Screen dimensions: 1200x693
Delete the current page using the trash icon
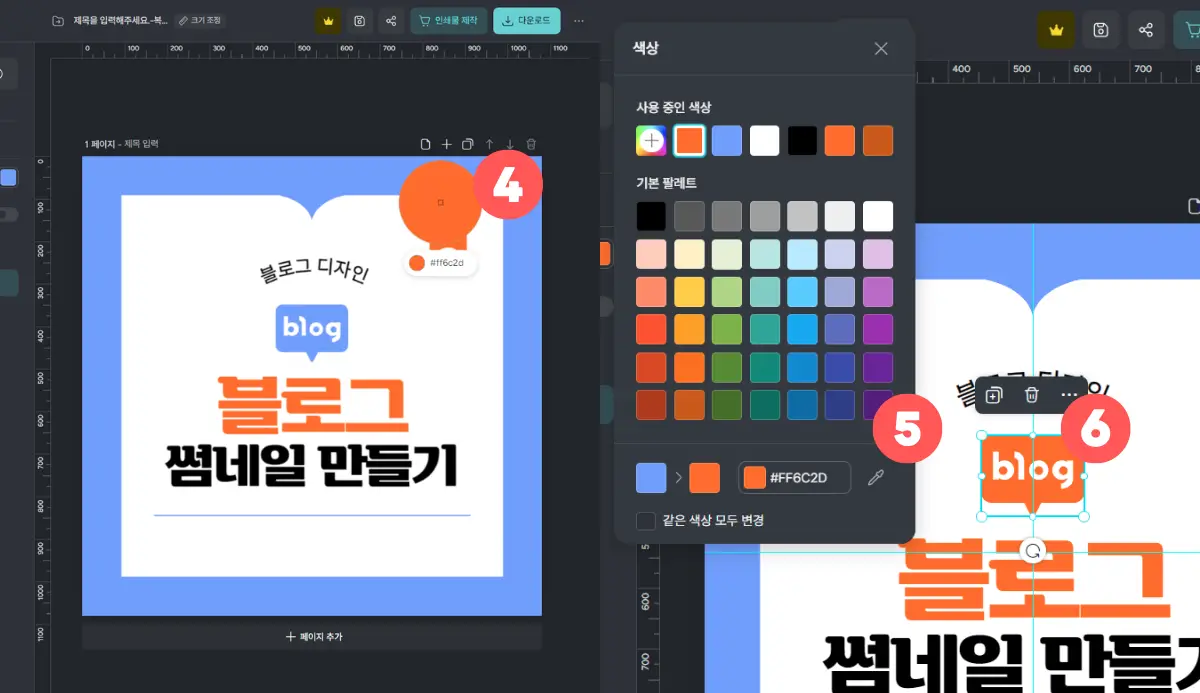tap(531, 143)
